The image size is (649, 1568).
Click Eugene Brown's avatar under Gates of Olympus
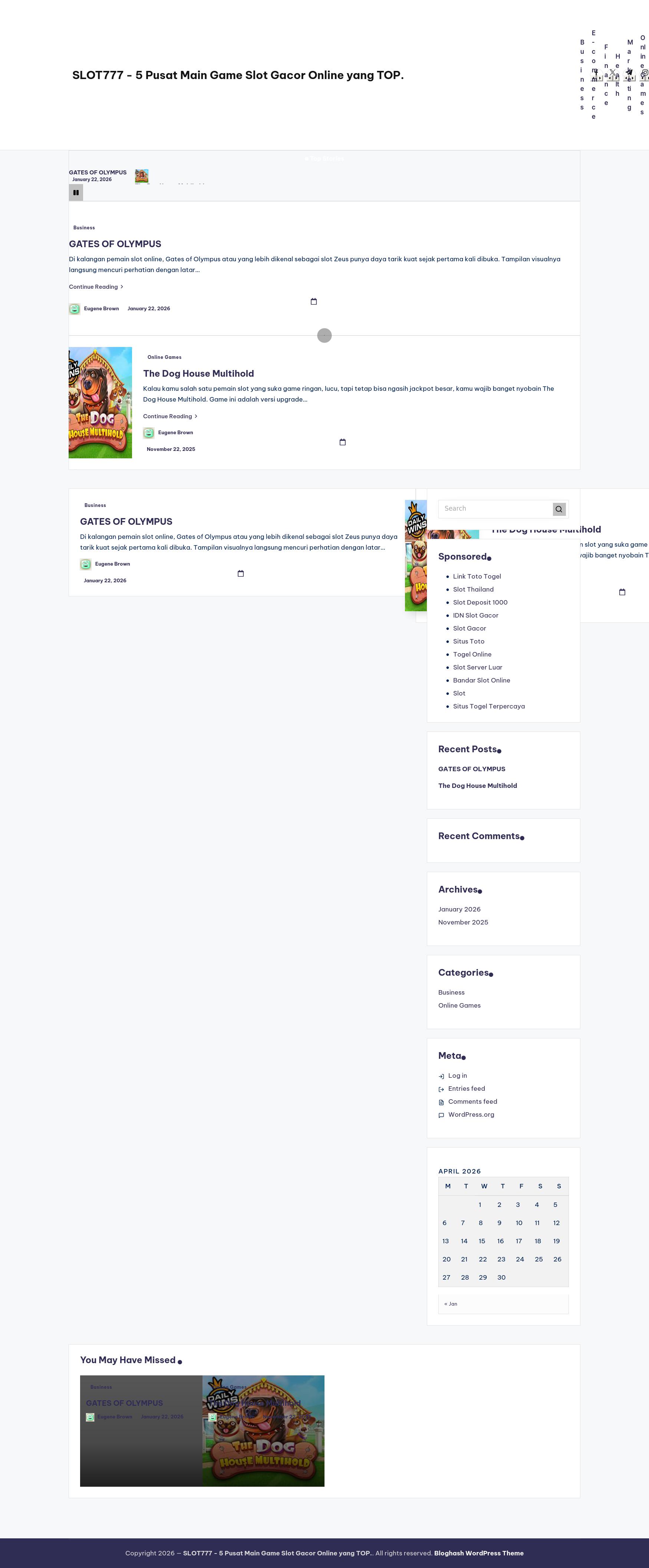75,309
